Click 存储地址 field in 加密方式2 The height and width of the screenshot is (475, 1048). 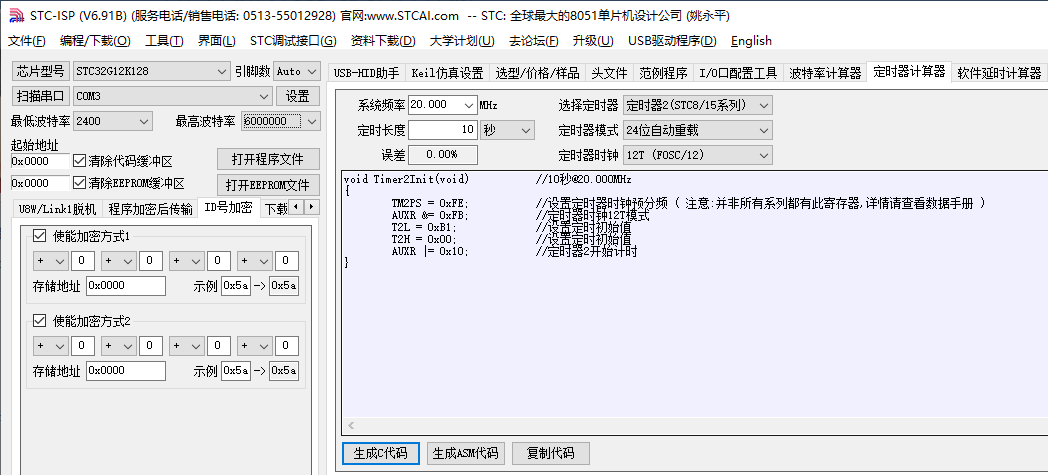(x=126, y=371)
